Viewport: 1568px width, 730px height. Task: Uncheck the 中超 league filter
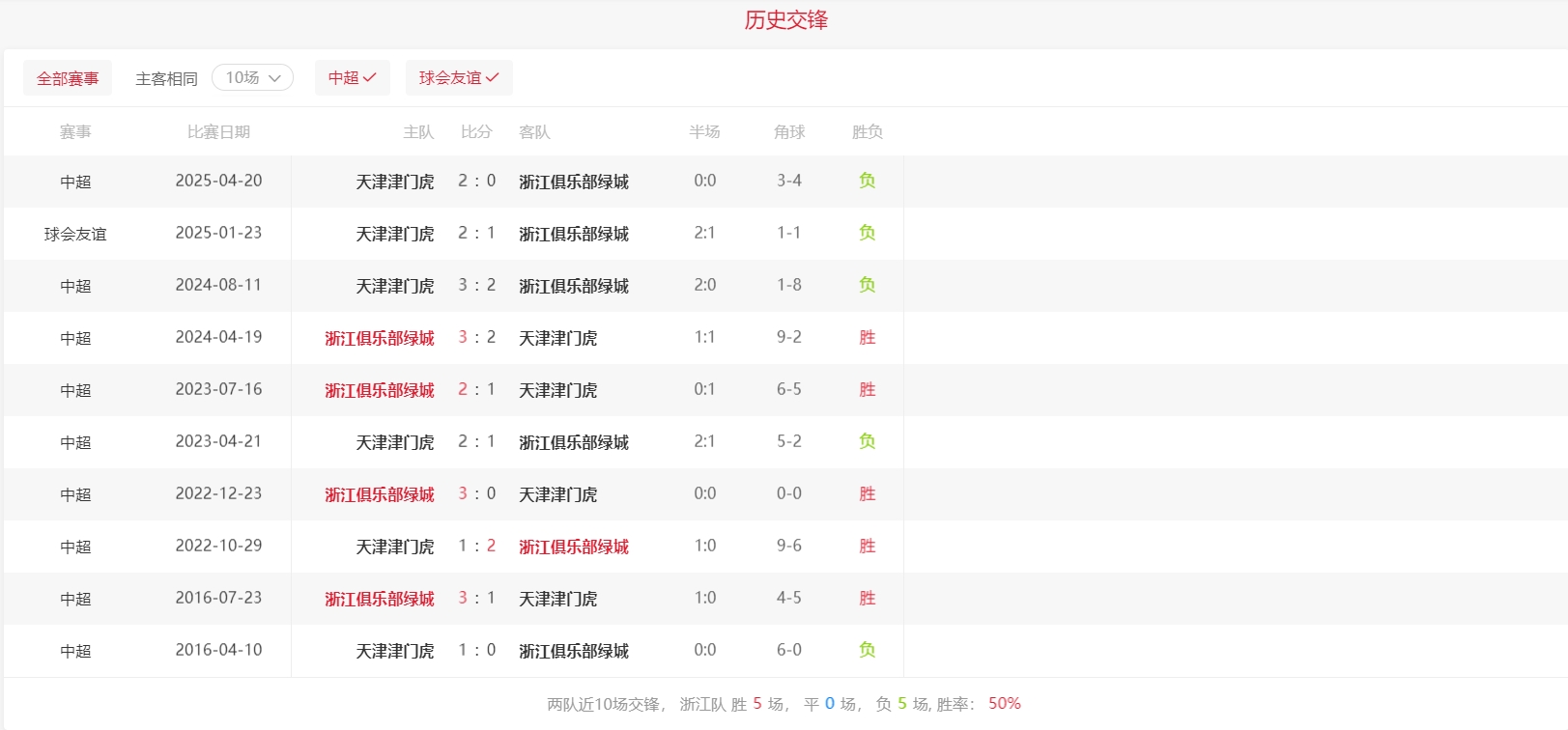point(352,78)
